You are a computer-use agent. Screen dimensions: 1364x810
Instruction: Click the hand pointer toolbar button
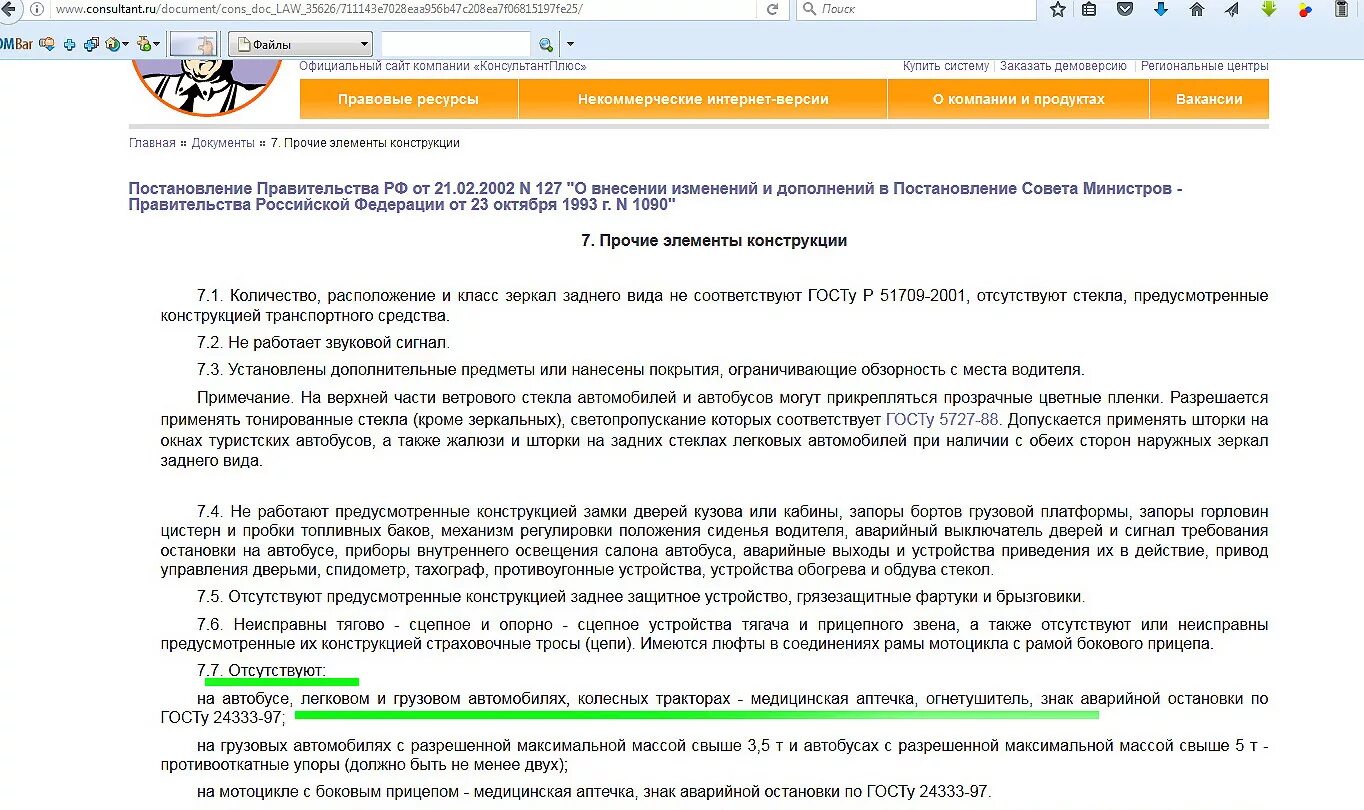coord(194,44)
